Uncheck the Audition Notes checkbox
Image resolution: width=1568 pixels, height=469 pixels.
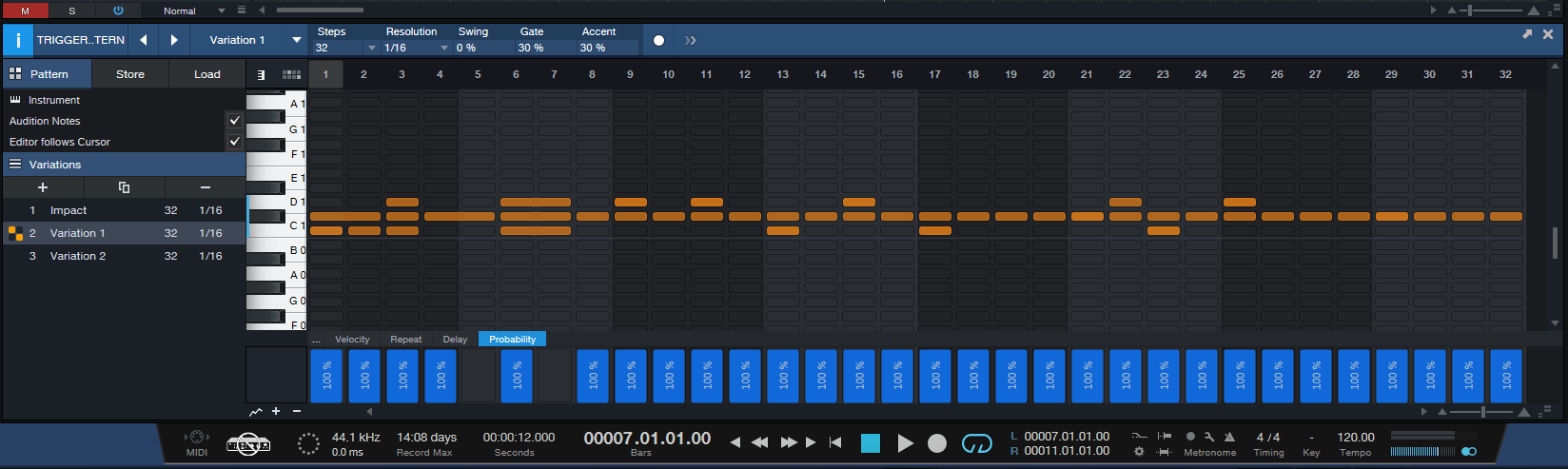pos(235,121)
